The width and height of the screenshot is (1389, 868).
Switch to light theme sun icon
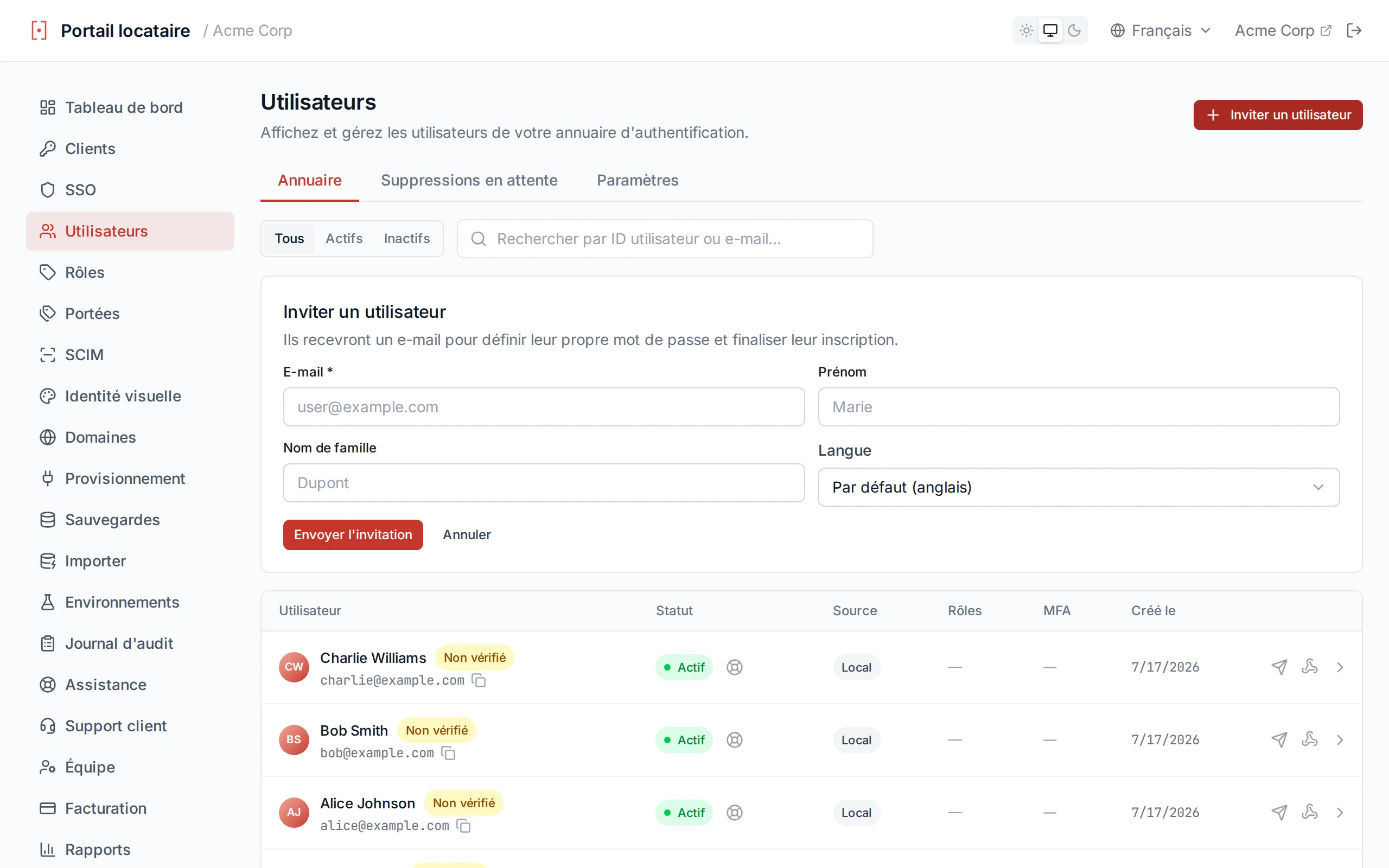click(1026, 30)
